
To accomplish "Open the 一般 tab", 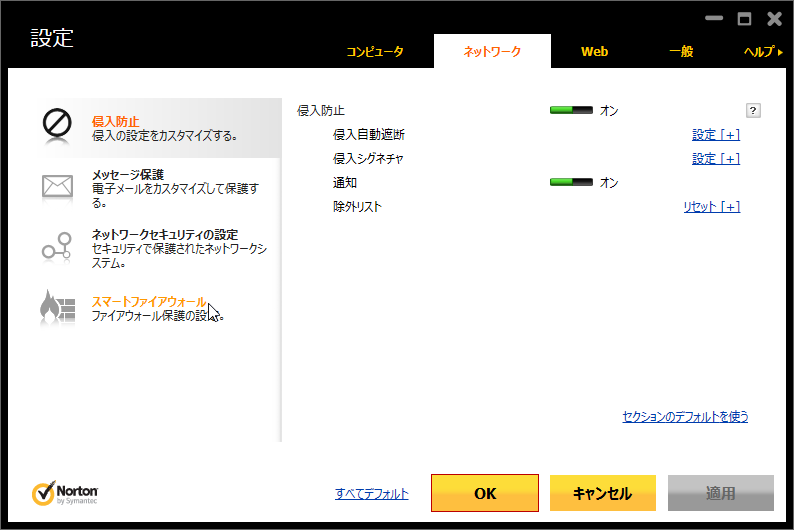I will point(681,52).
